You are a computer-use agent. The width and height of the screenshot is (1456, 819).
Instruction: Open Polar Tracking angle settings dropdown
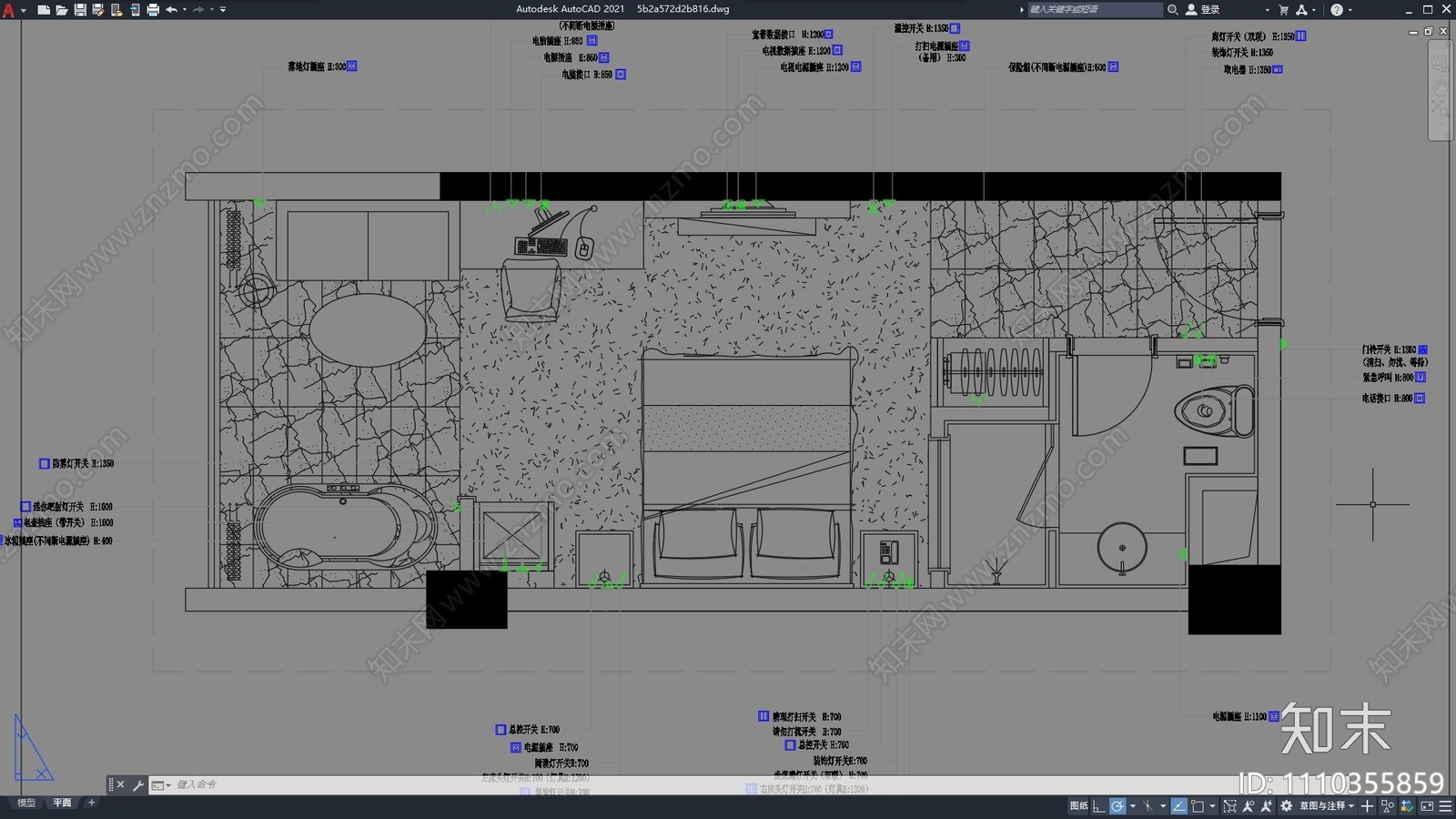tap(1133, 805)
